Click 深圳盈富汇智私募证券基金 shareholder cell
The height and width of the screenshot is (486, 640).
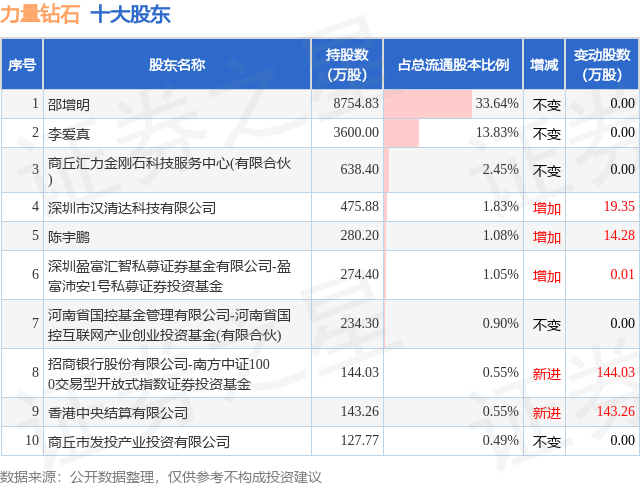[x=177, y=275]
